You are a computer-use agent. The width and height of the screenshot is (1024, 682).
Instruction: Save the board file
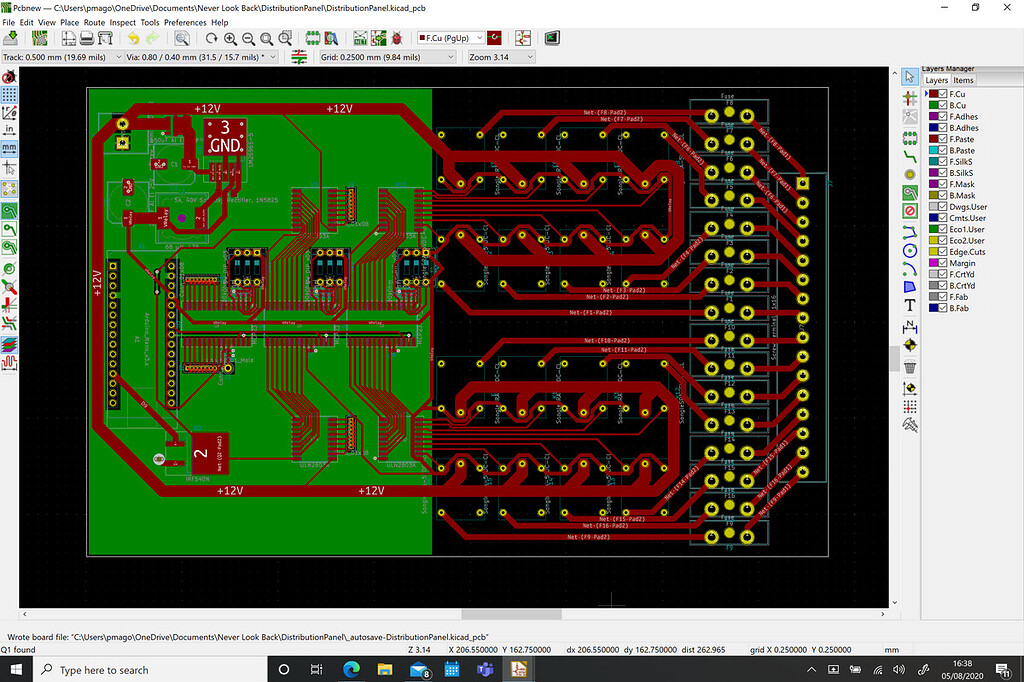tap(10, 38)
